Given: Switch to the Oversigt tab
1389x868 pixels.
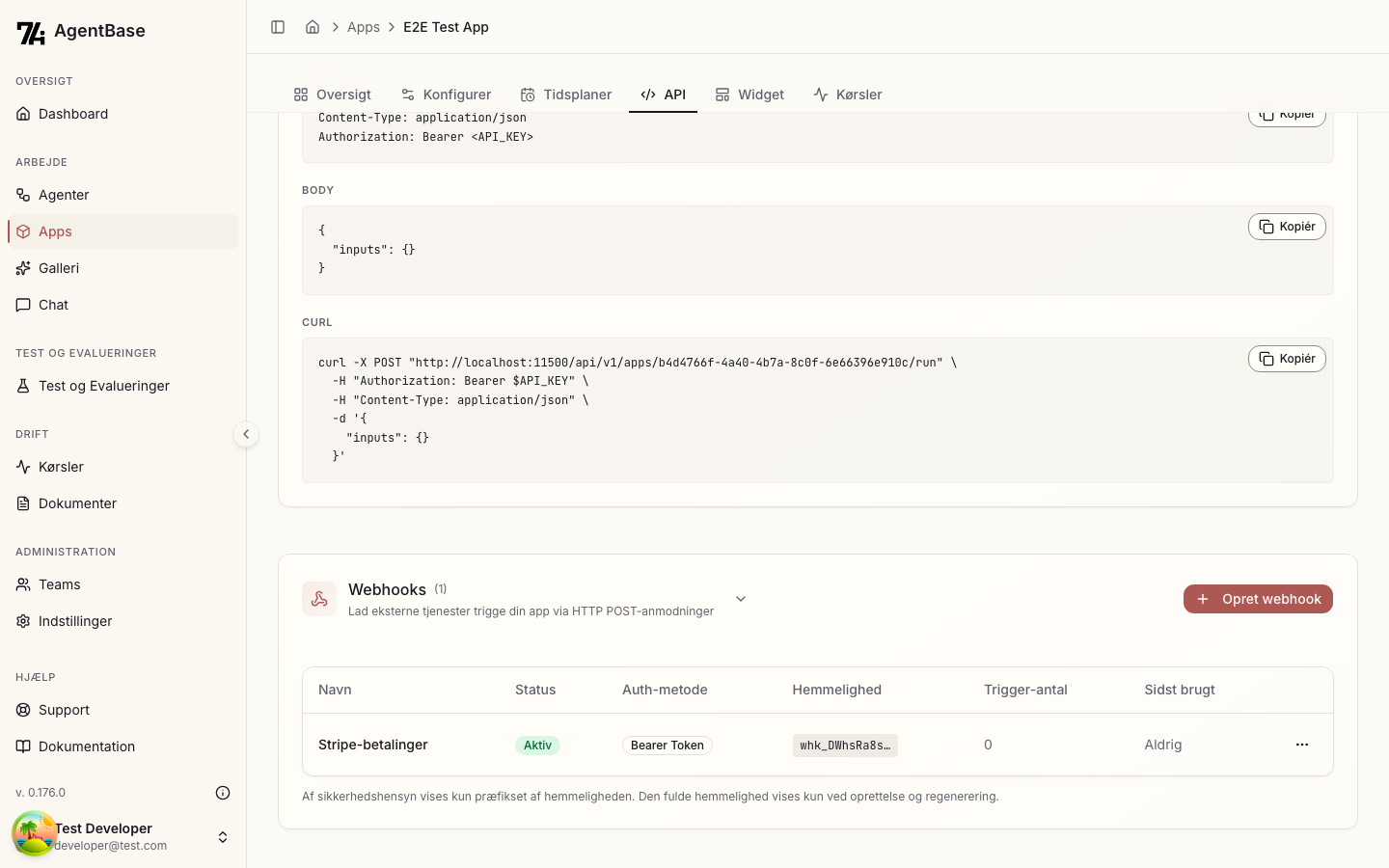Looking at the screenshot, I should coord(333,95).
